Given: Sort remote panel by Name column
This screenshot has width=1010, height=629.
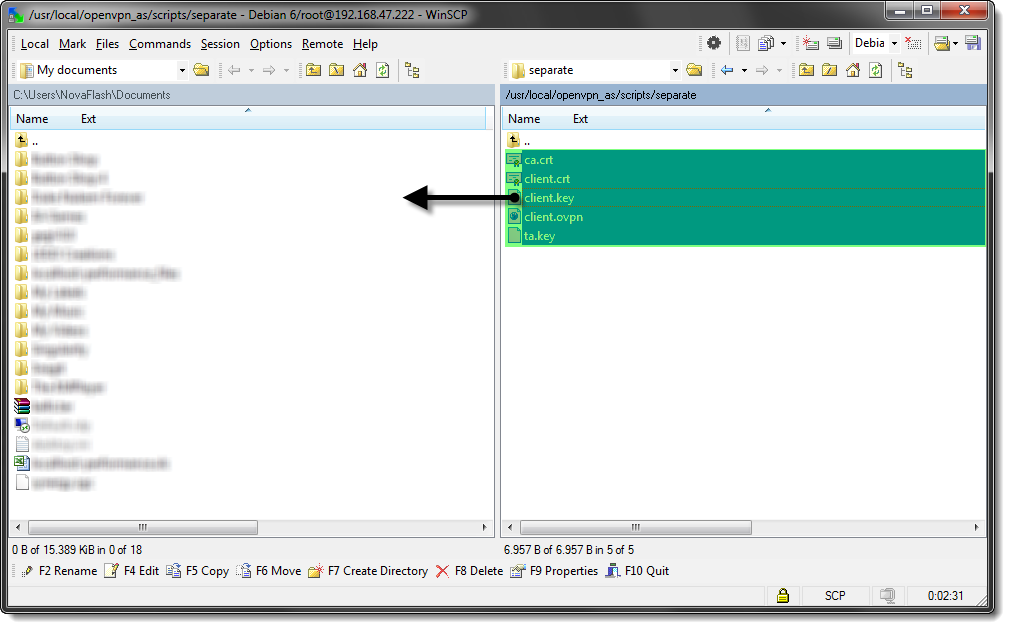Looking at the screenshot, I should (524, 119).
